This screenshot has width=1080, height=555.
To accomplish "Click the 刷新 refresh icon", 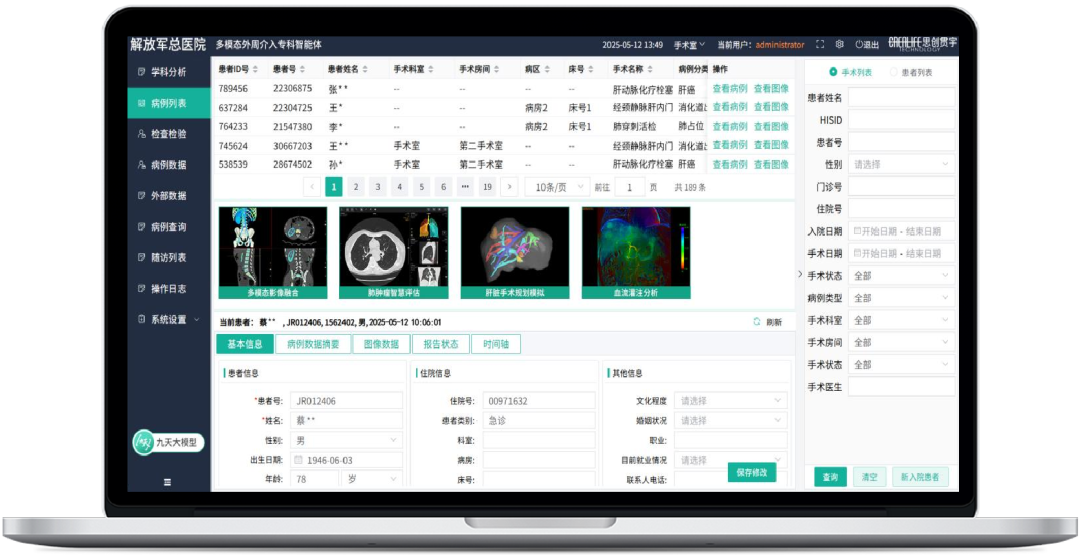I will pyautogui.click(x=757, y=322).
